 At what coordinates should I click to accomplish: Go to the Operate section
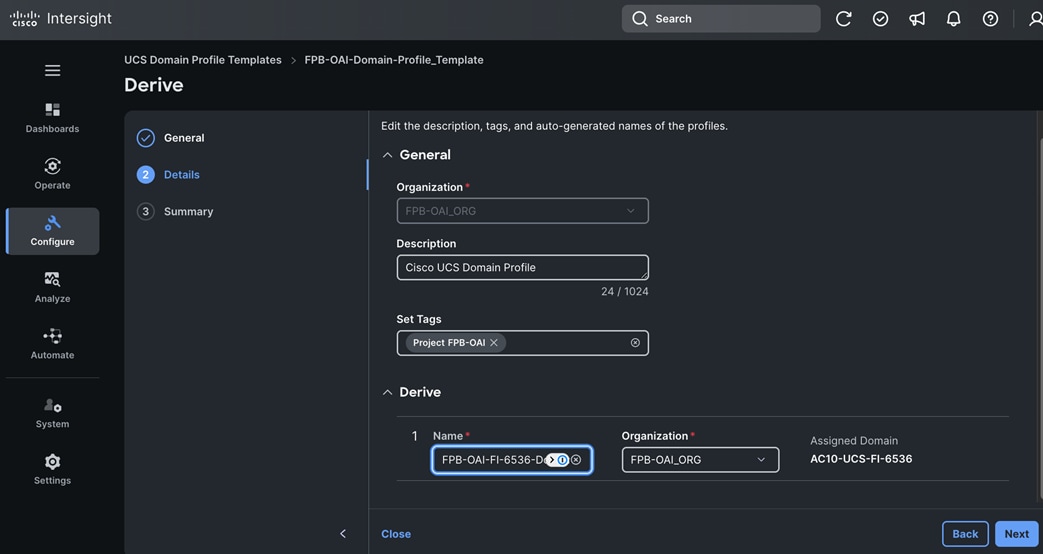(53, 174)
